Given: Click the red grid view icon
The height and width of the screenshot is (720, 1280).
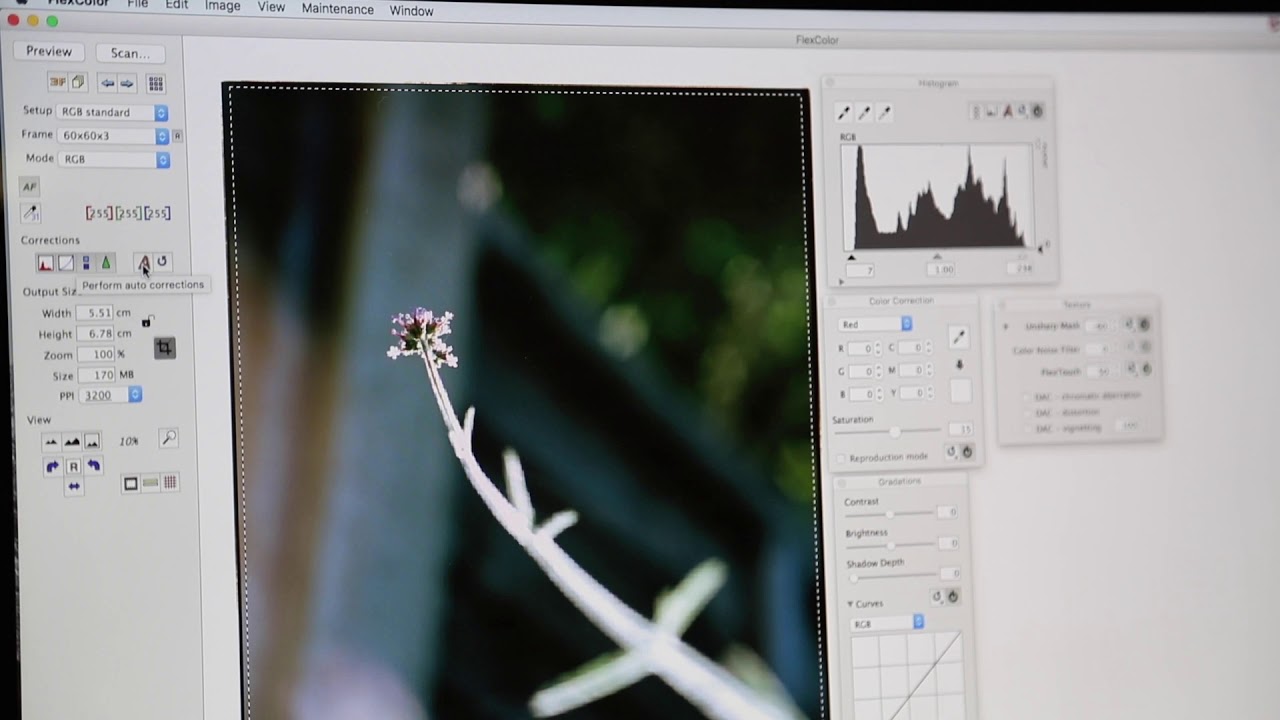Looking at the screenshot, I should click(170, 483).
